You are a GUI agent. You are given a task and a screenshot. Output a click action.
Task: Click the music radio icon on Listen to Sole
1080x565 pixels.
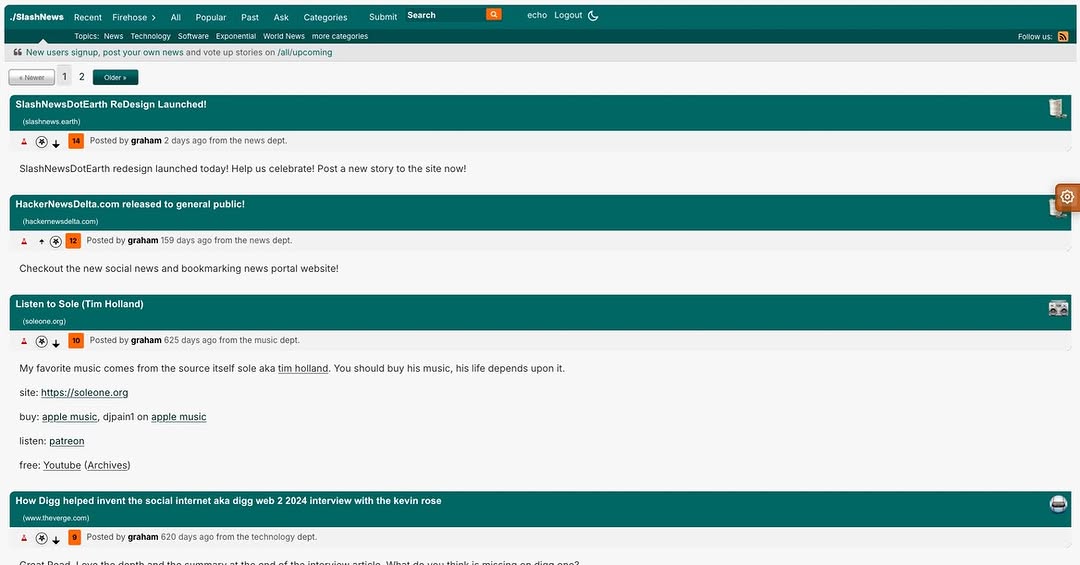point(1058,308)
